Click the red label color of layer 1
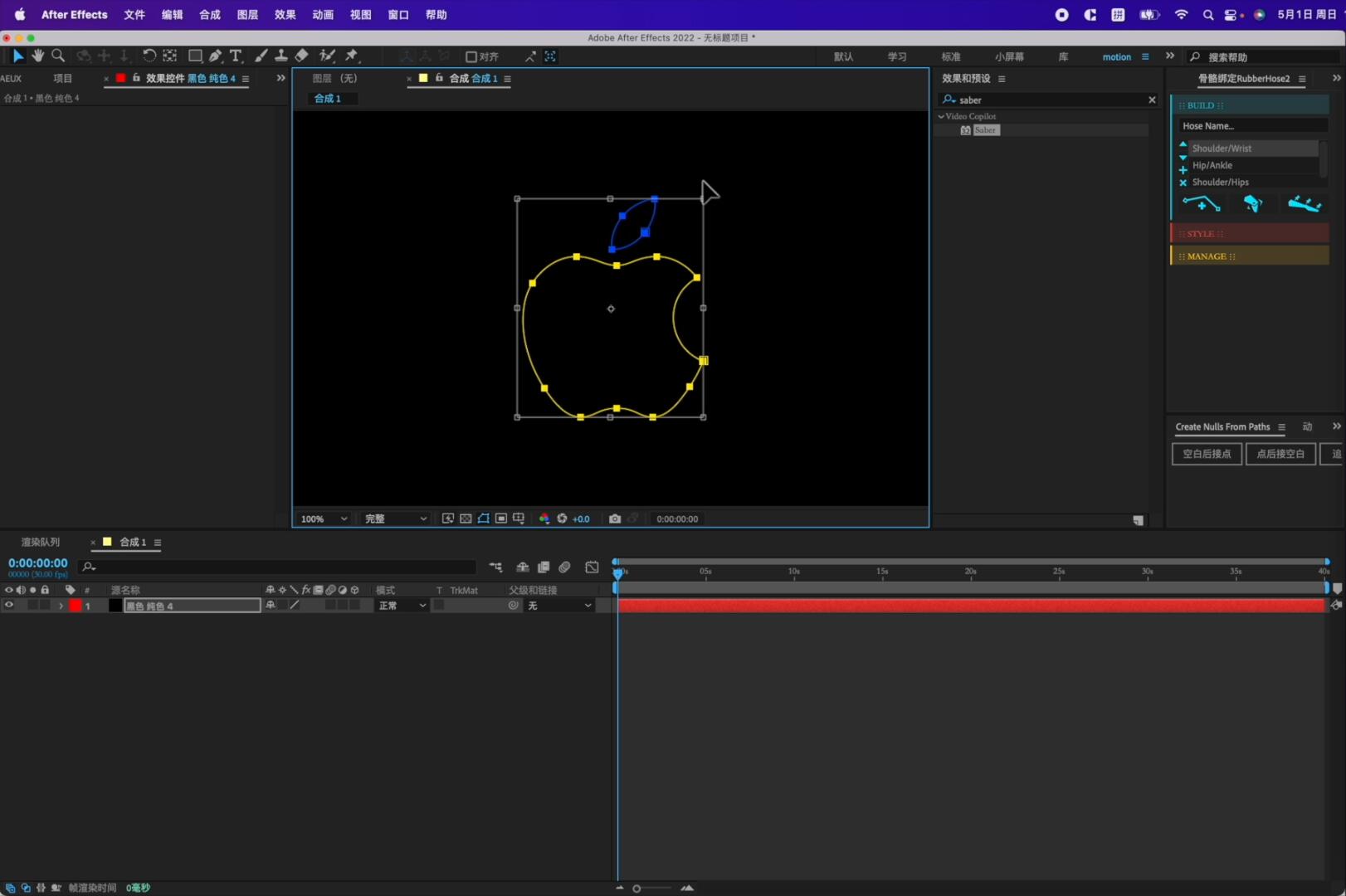The height and width of the screenshot is (896, 1346). tap(76, 606)
